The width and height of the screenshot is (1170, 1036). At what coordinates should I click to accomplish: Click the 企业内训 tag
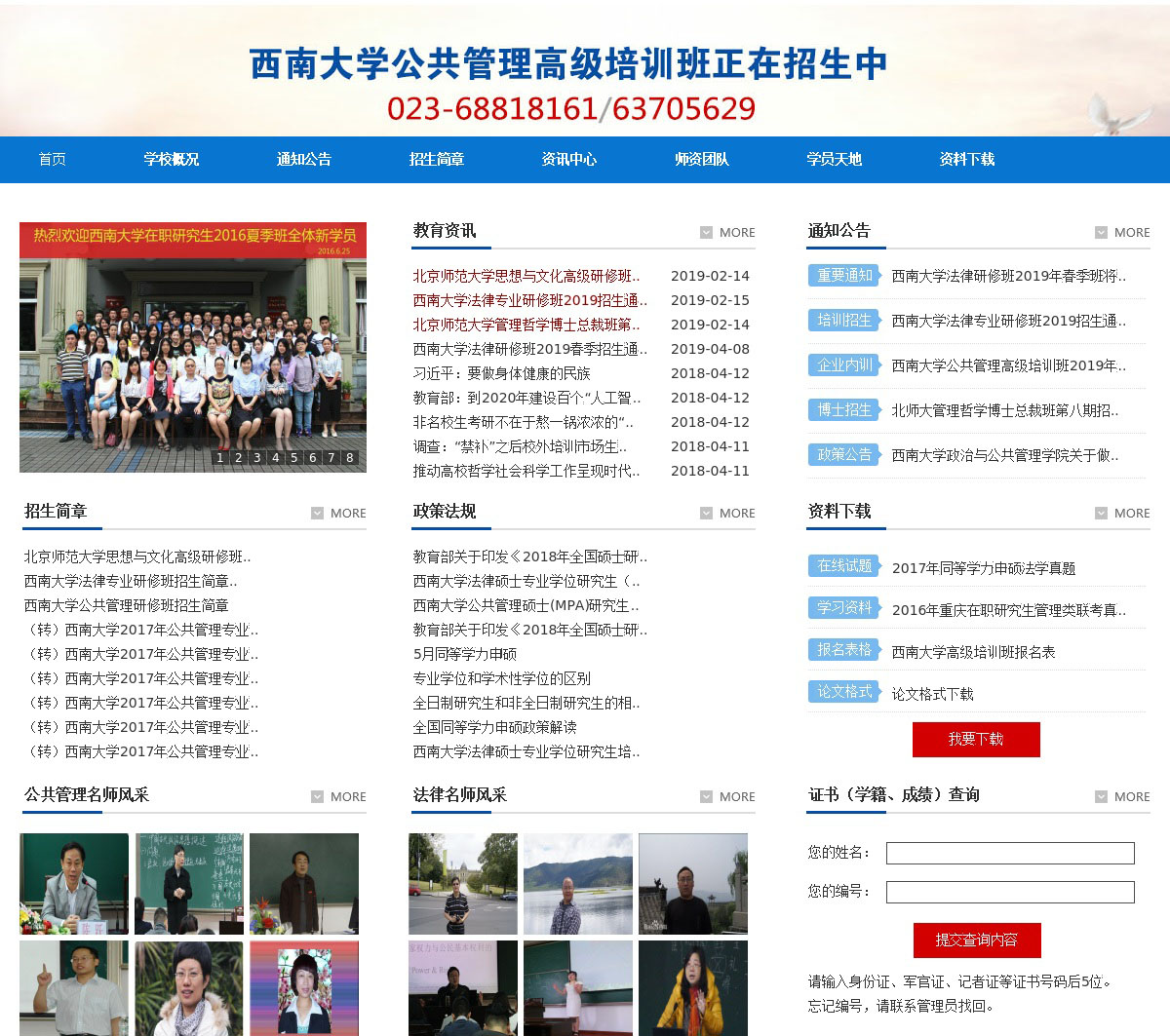[x=844, y=365]
